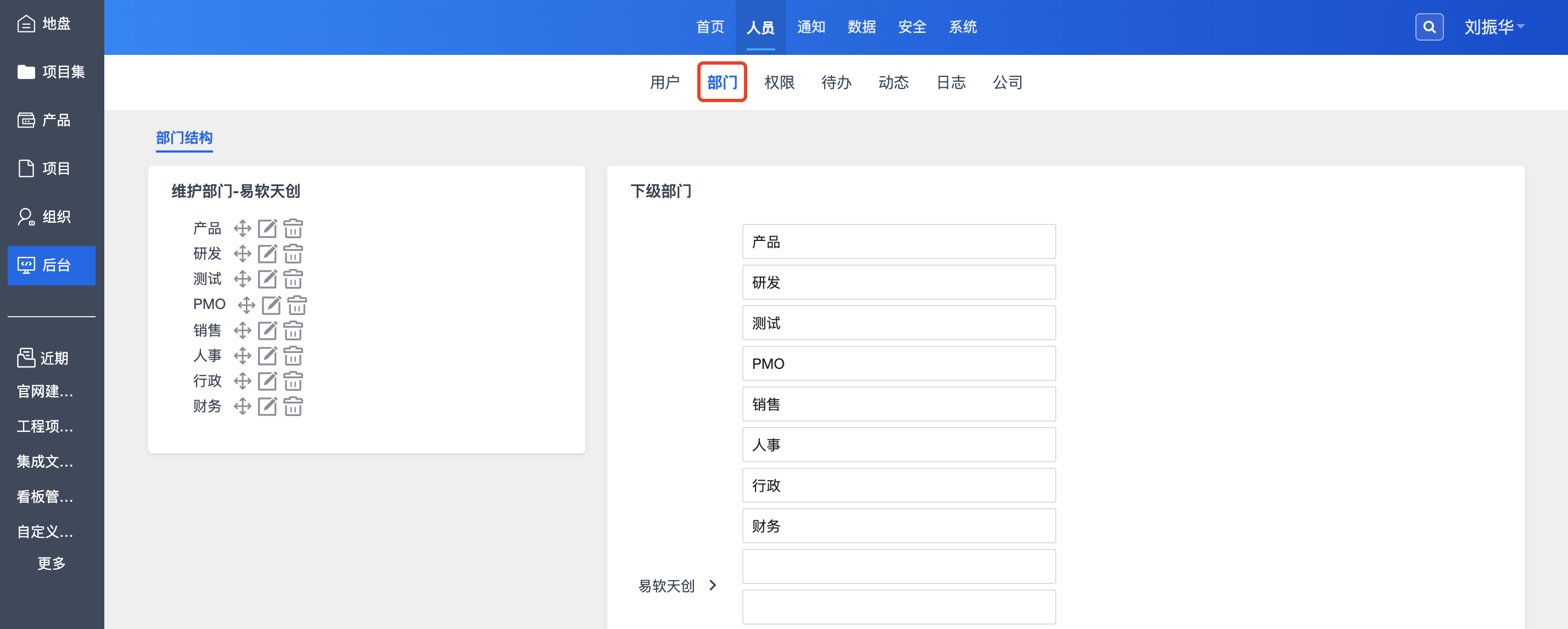Click the 行政 department name field
Image resolution: width=1568 pixels, height=629 pixels.
click(898, 485)
